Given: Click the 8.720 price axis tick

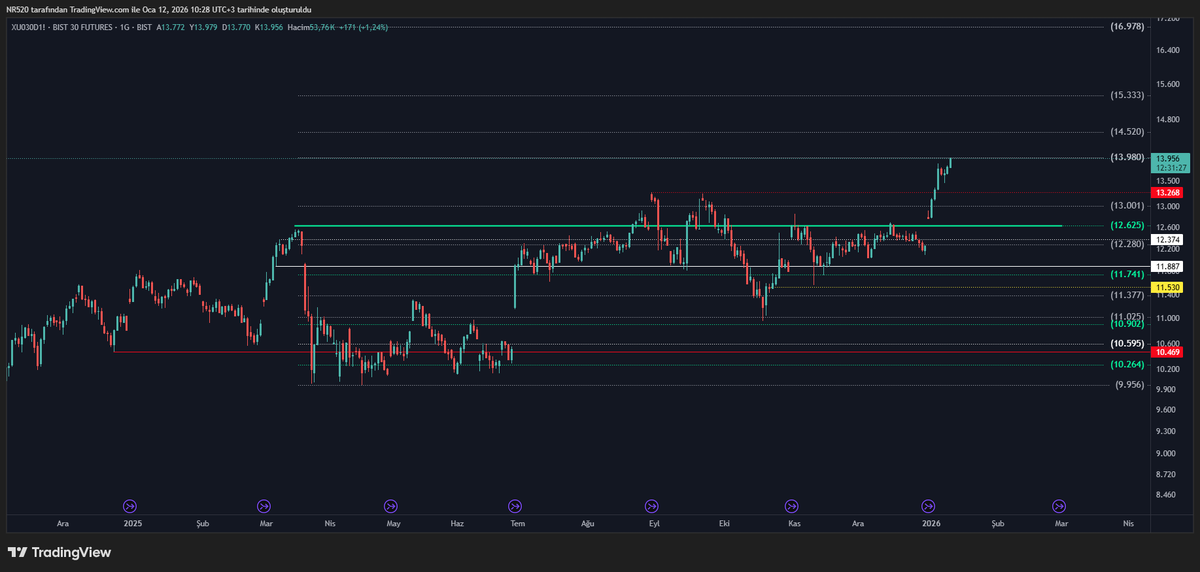Looking at the screenshot, I should (x=1166, y=474).
